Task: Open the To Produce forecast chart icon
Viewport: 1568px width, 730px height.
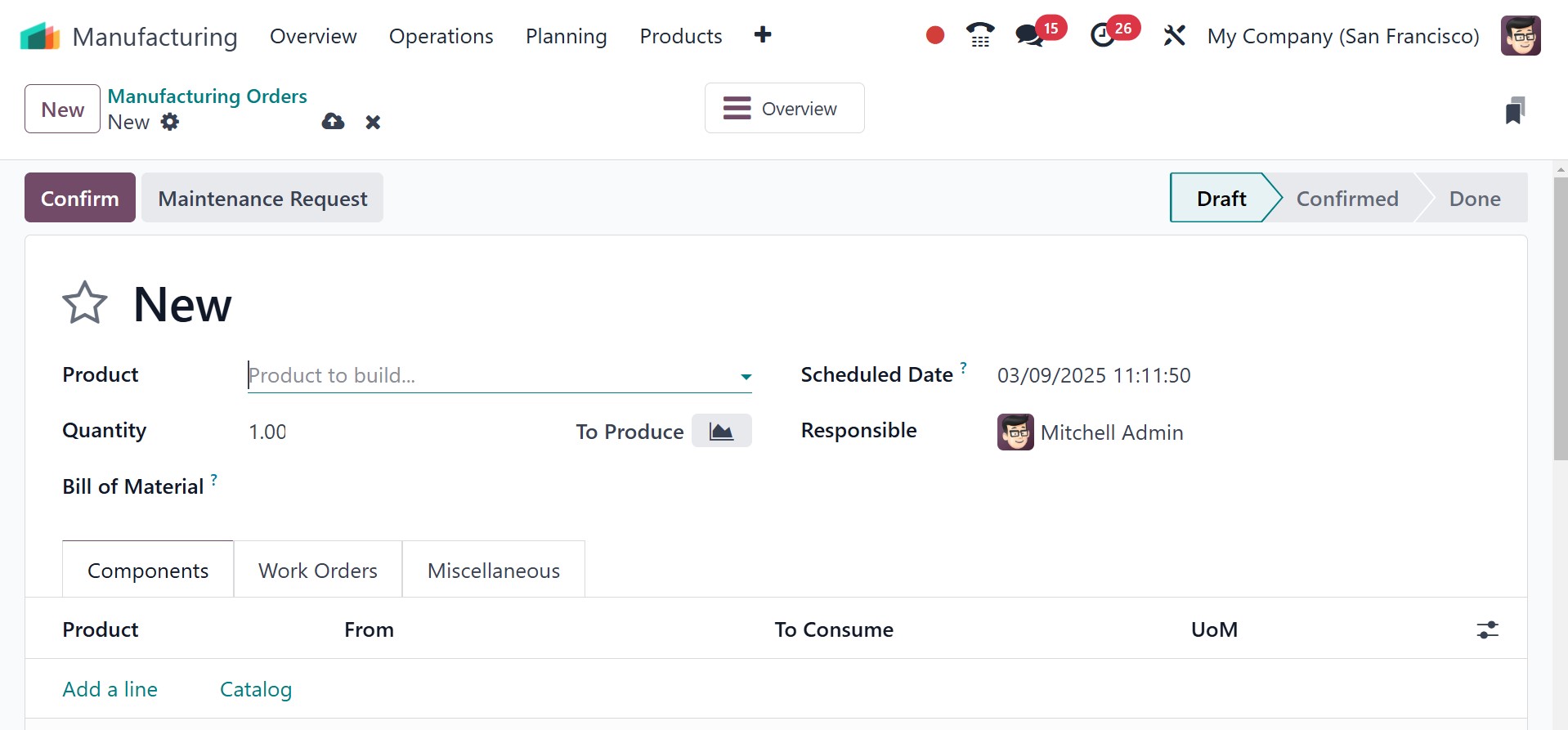Action: 721,431
